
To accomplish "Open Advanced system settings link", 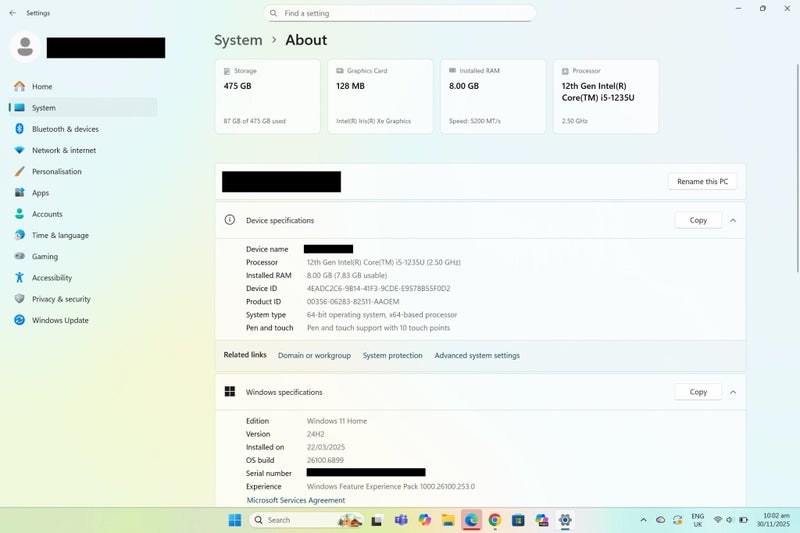I will (x=477, y=356).
